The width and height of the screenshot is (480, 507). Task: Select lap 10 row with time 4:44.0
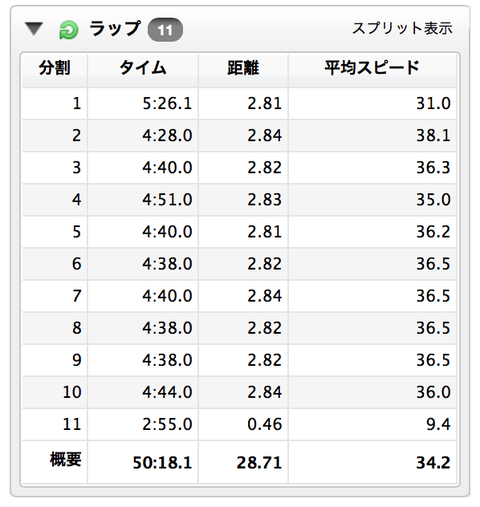(239, 392)
